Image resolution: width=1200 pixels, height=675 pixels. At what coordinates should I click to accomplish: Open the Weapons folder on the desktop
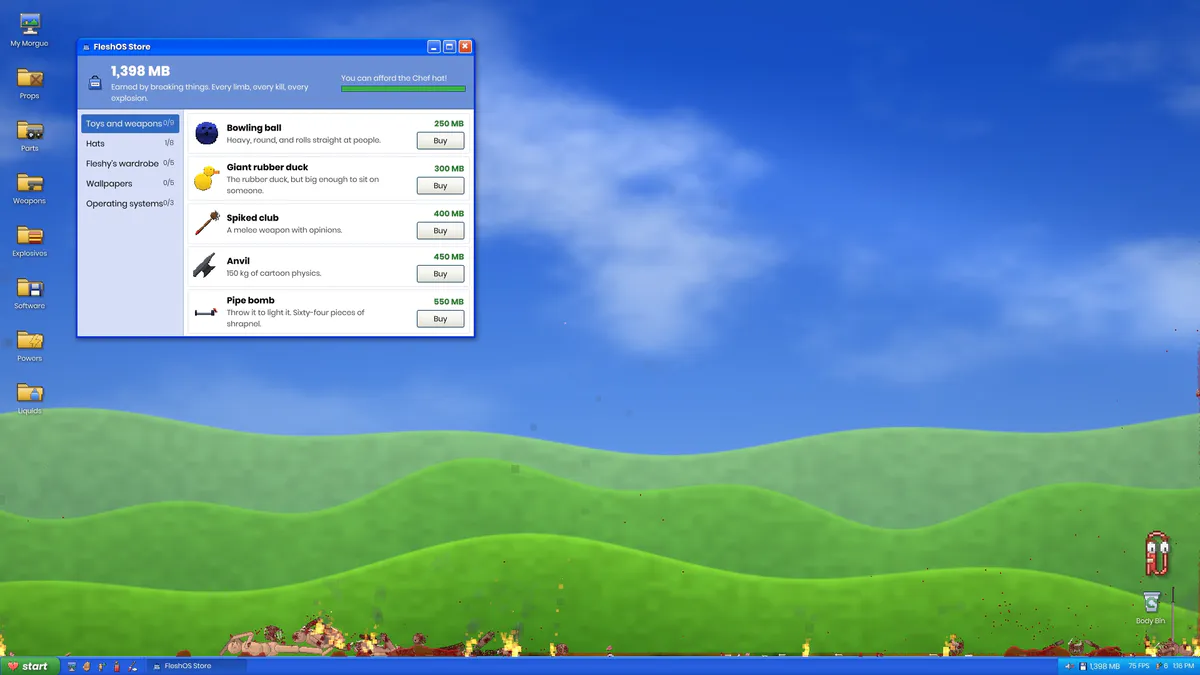tap(30, 187)
